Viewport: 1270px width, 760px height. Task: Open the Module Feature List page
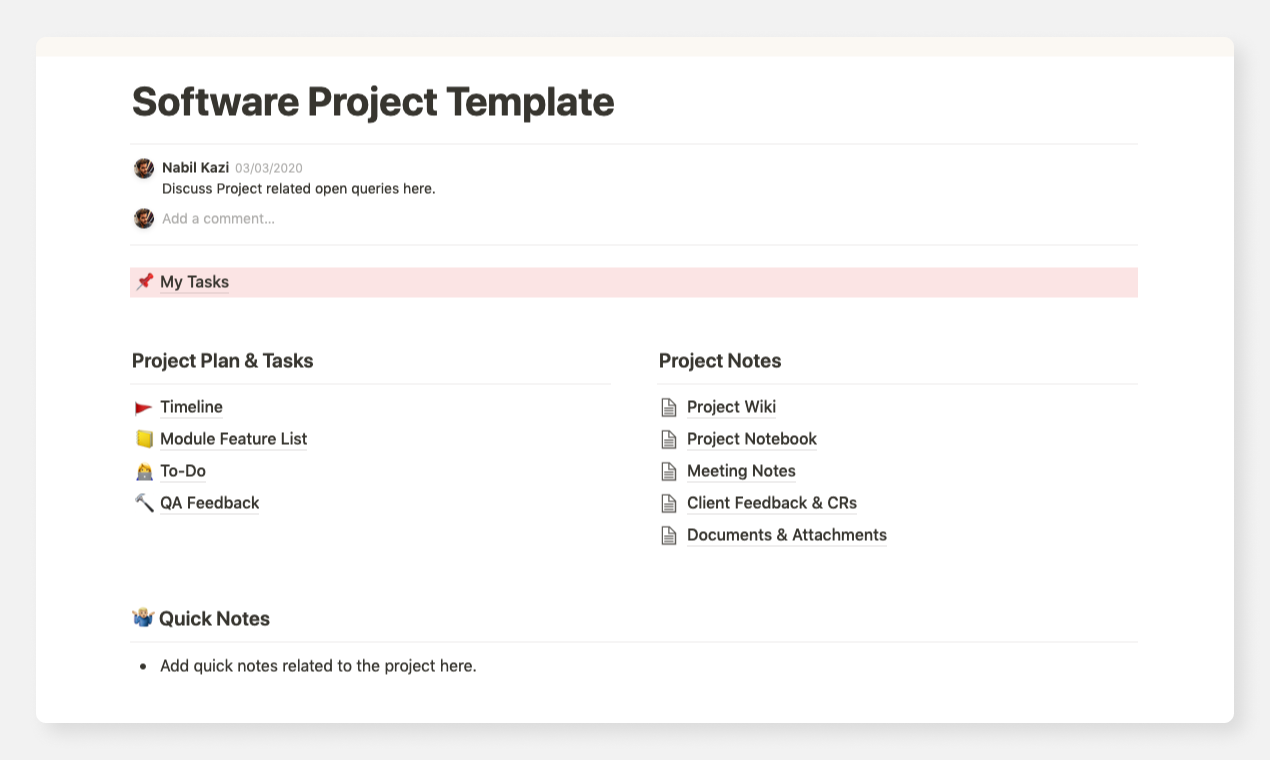pyautogui.click(x=233, y=439)
